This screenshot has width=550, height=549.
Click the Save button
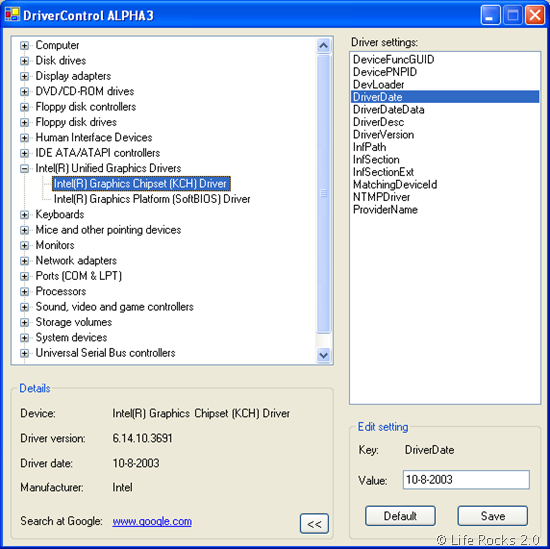click(x=492, y=516)
